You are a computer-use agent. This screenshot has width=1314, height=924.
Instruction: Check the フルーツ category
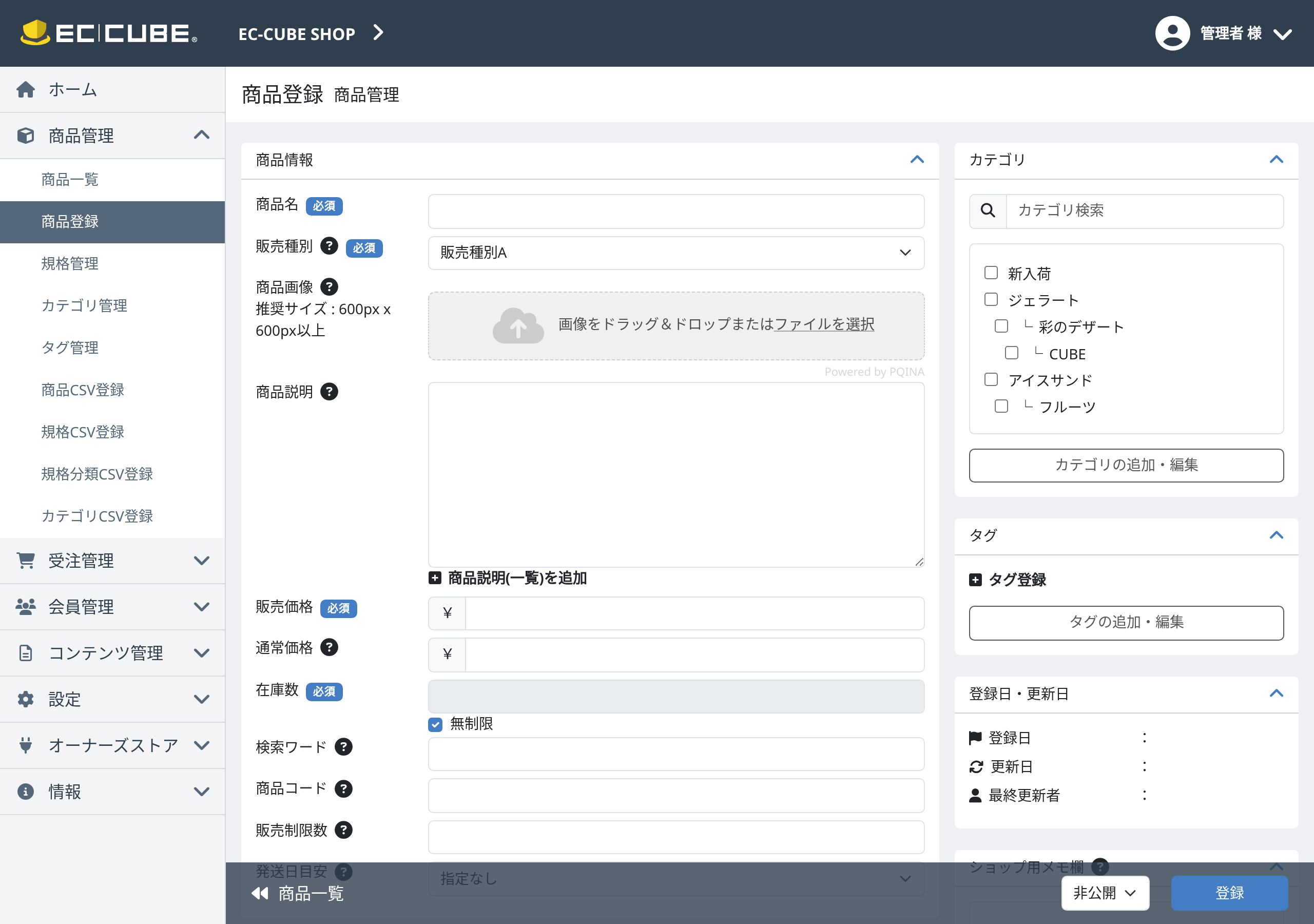coord(1001,407)
